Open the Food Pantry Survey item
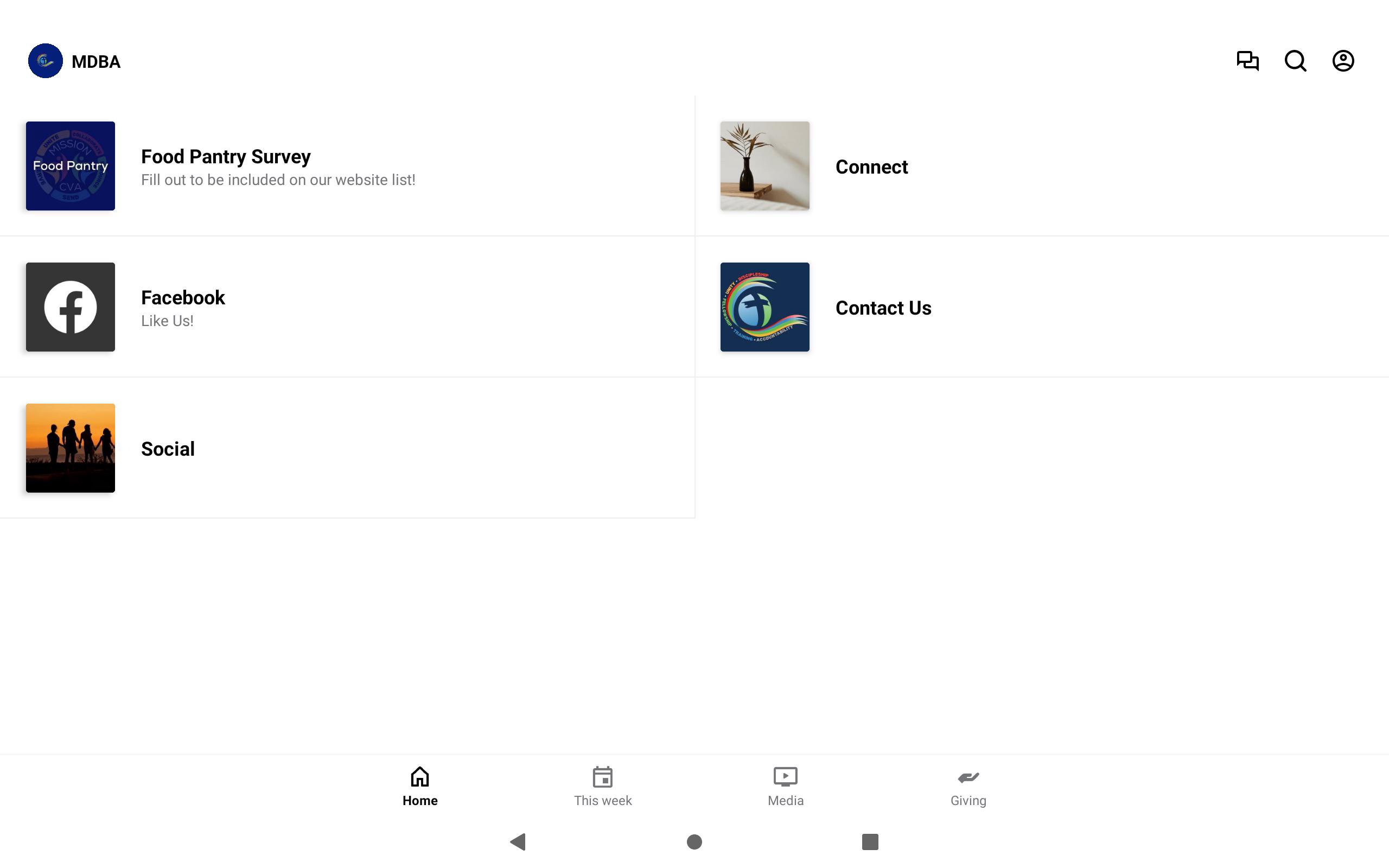 347,166
